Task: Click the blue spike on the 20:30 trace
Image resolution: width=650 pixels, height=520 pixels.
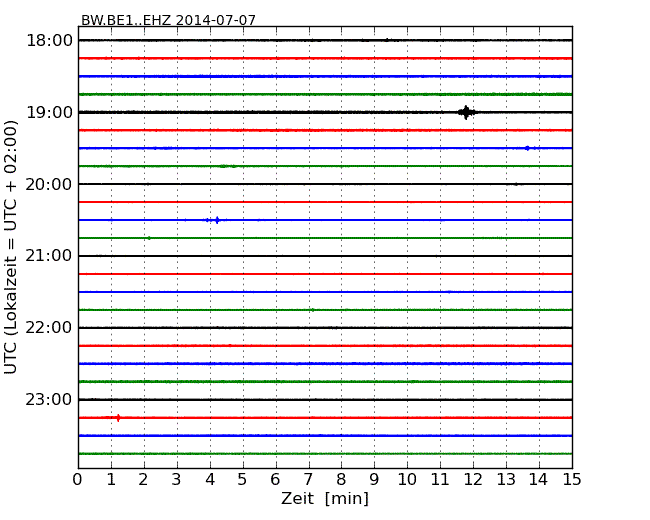Action: 217,220
